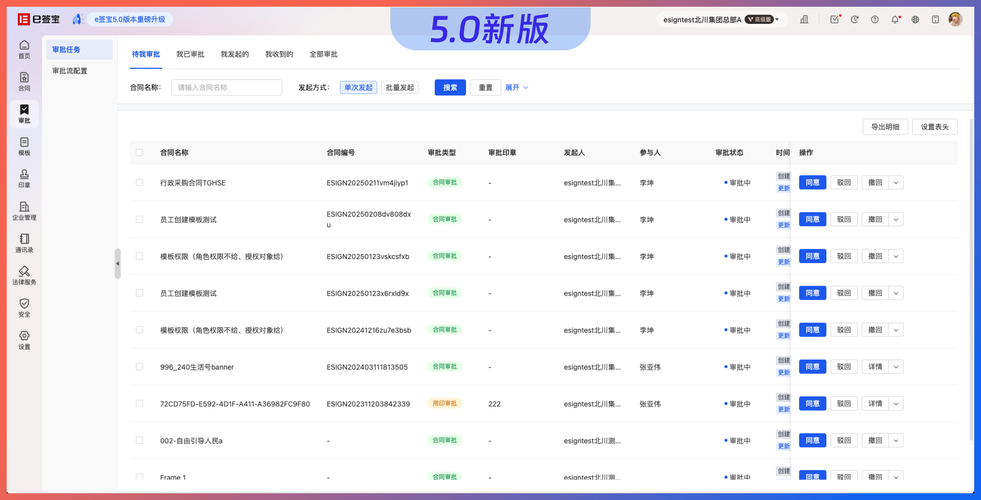Click the notification bell icon
Image resolution: width=981 pixels, height=500 pixels.
click(895, 19)
